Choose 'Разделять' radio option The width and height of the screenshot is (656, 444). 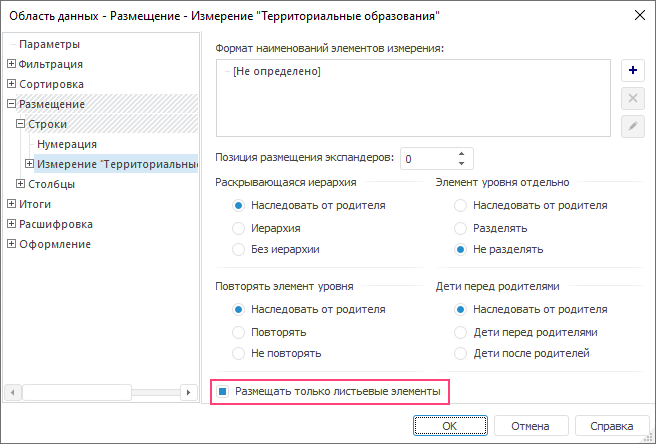pyautogui.click(x=460, y=227)
